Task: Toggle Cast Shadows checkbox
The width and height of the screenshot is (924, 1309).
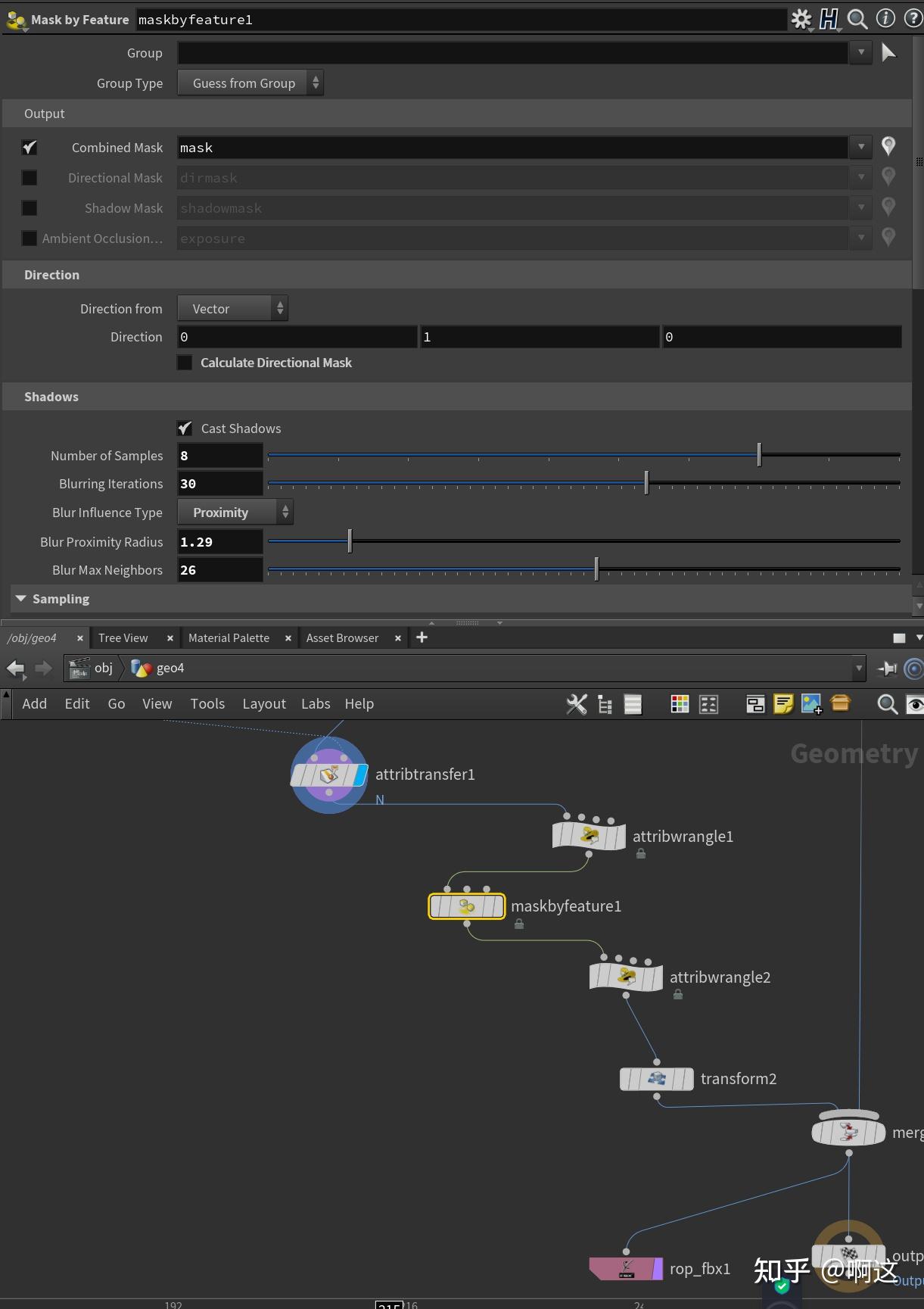Action: 185,429
